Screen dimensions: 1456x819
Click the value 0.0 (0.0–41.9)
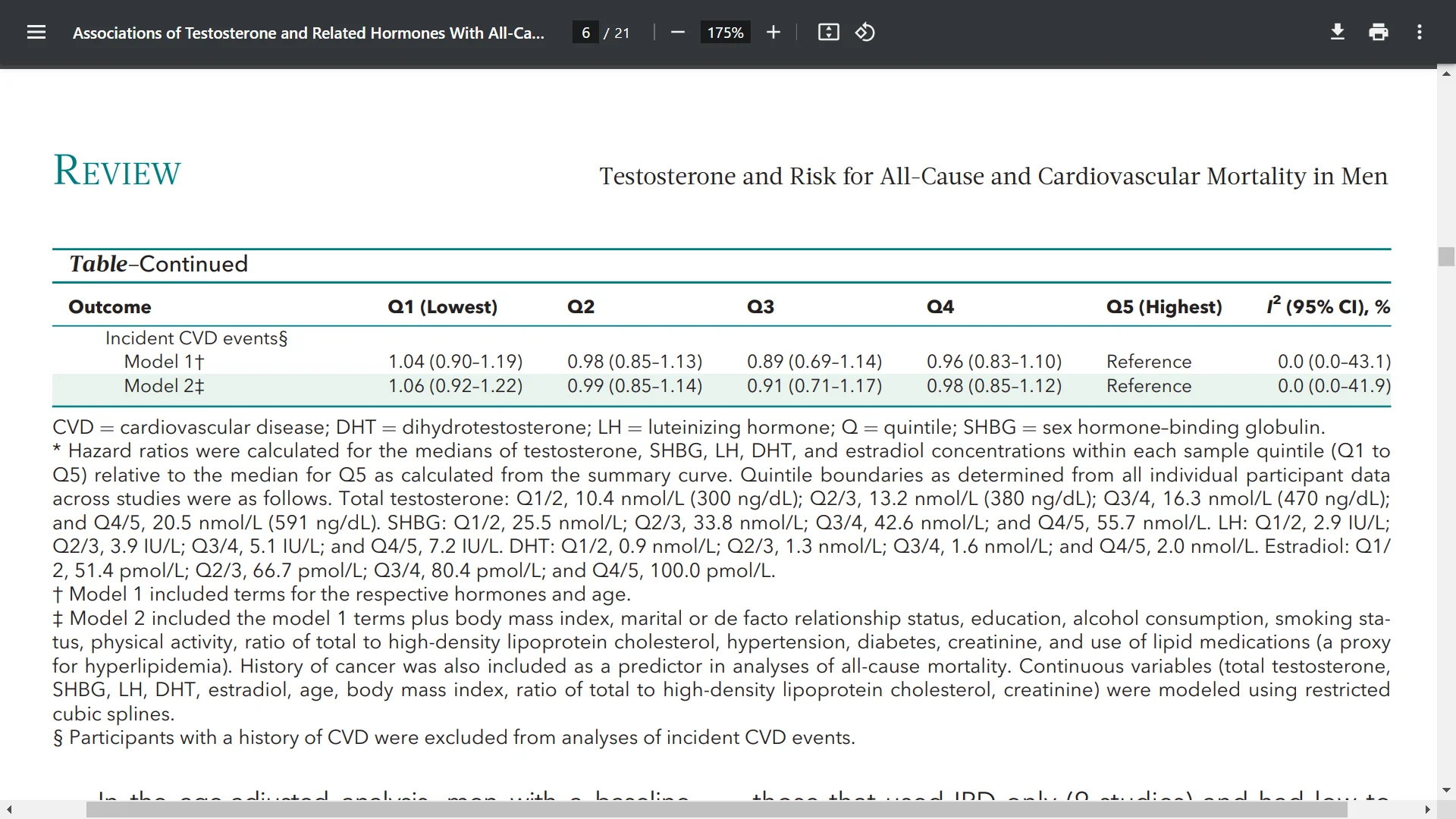(1334, 386)
